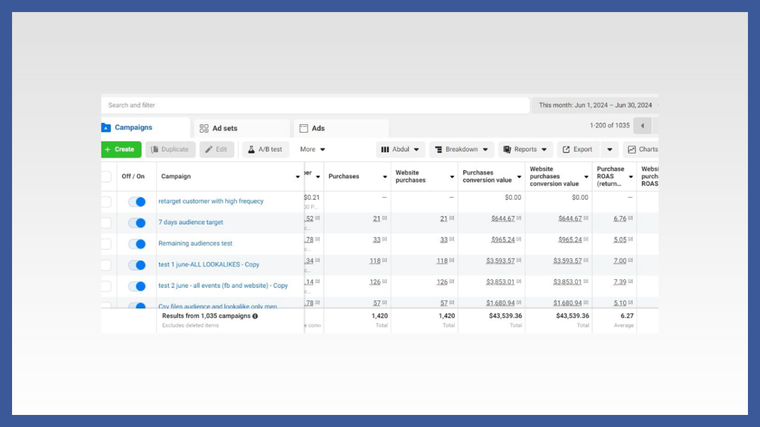Tick the checkbox for Remaining audiences test row
This screenshot has width=760, height=427.
pos(106,244)
